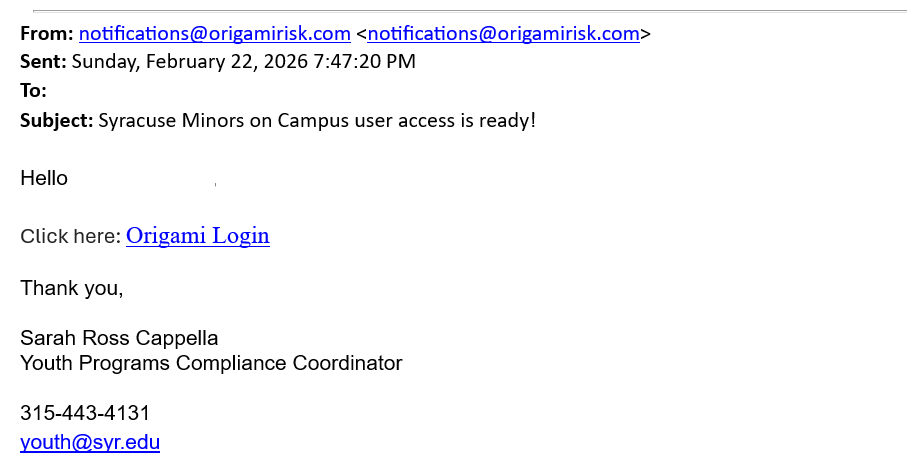Open the Origami Login link
917x474 pixels.
tap(198, 236)
